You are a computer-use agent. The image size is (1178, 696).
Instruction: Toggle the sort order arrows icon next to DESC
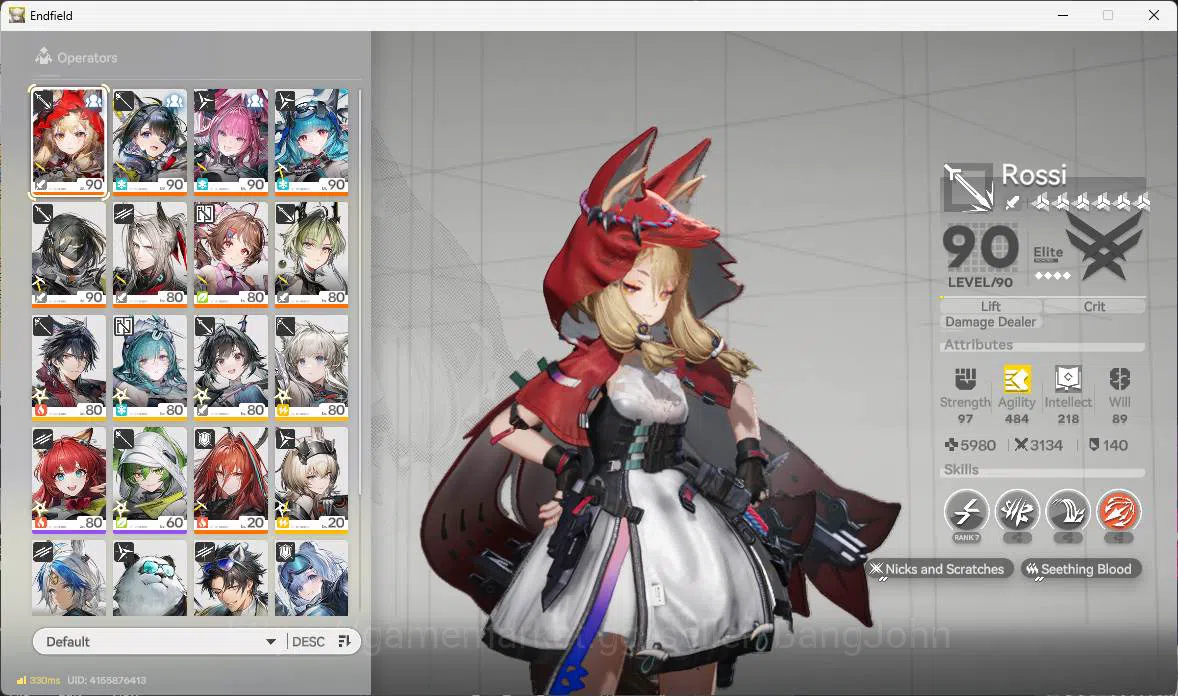(345, 641)
